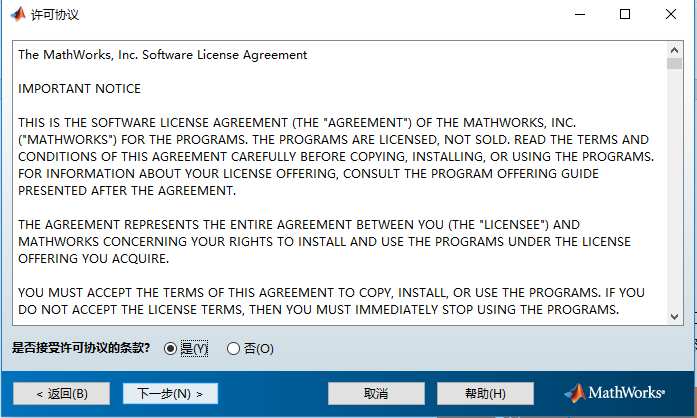The height and width of the screenshot is (418, 697).
Task: Click the empty scrollbar track below the thumb
Action: (x=675, y=200)
